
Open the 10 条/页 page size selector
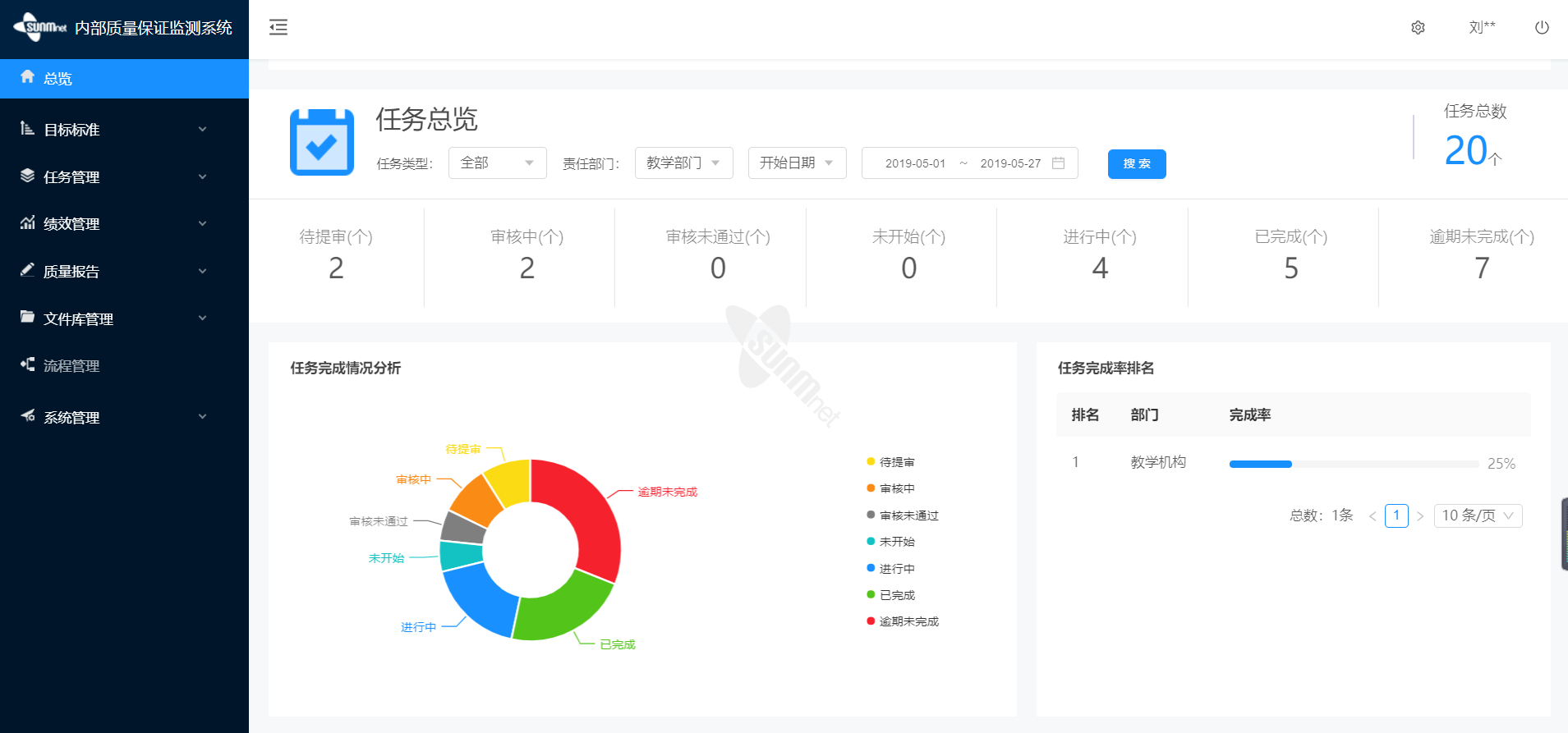(1477, 515)
